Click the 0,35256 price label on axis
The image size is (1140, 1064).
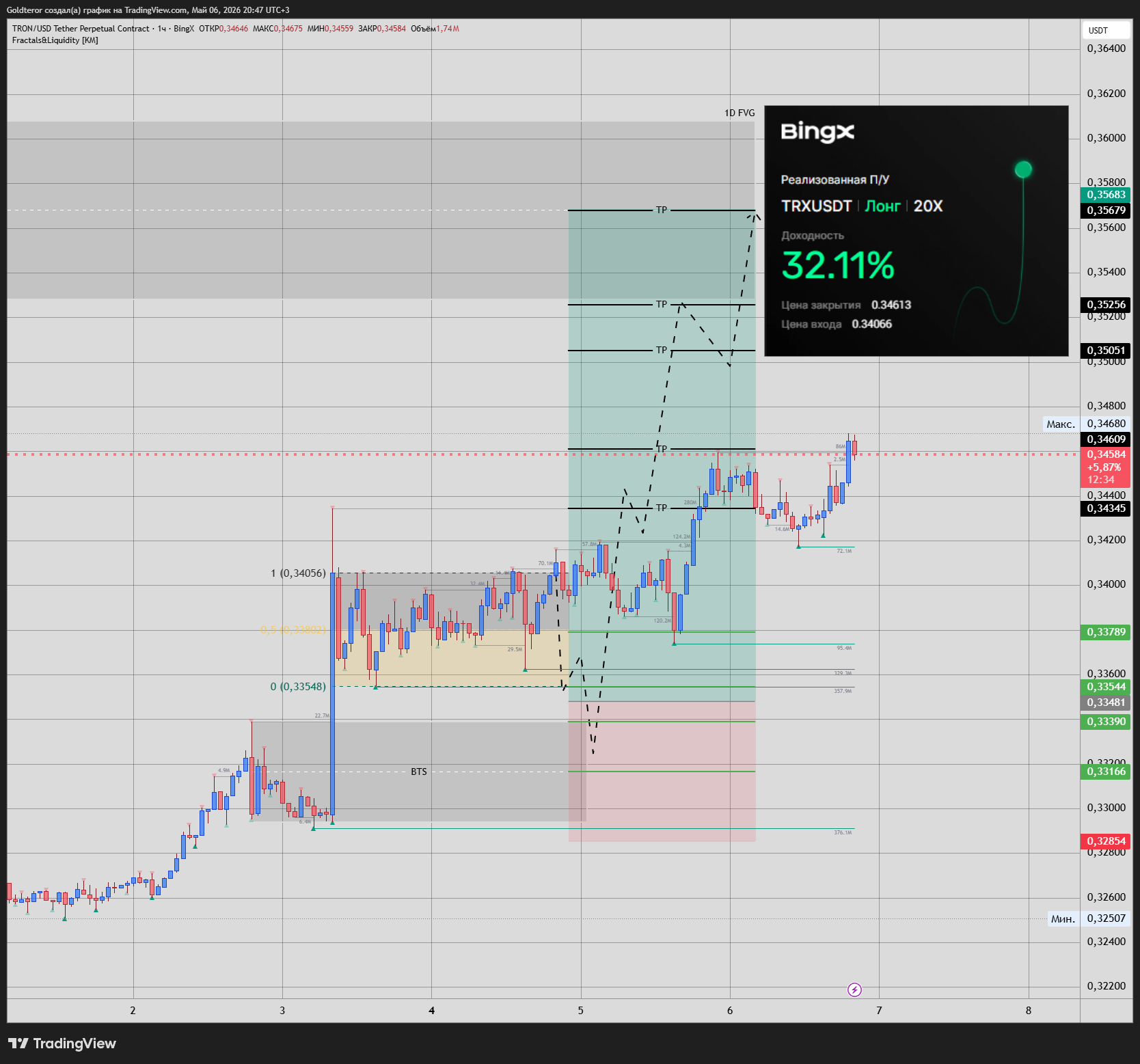click(x=1106, y=305)
